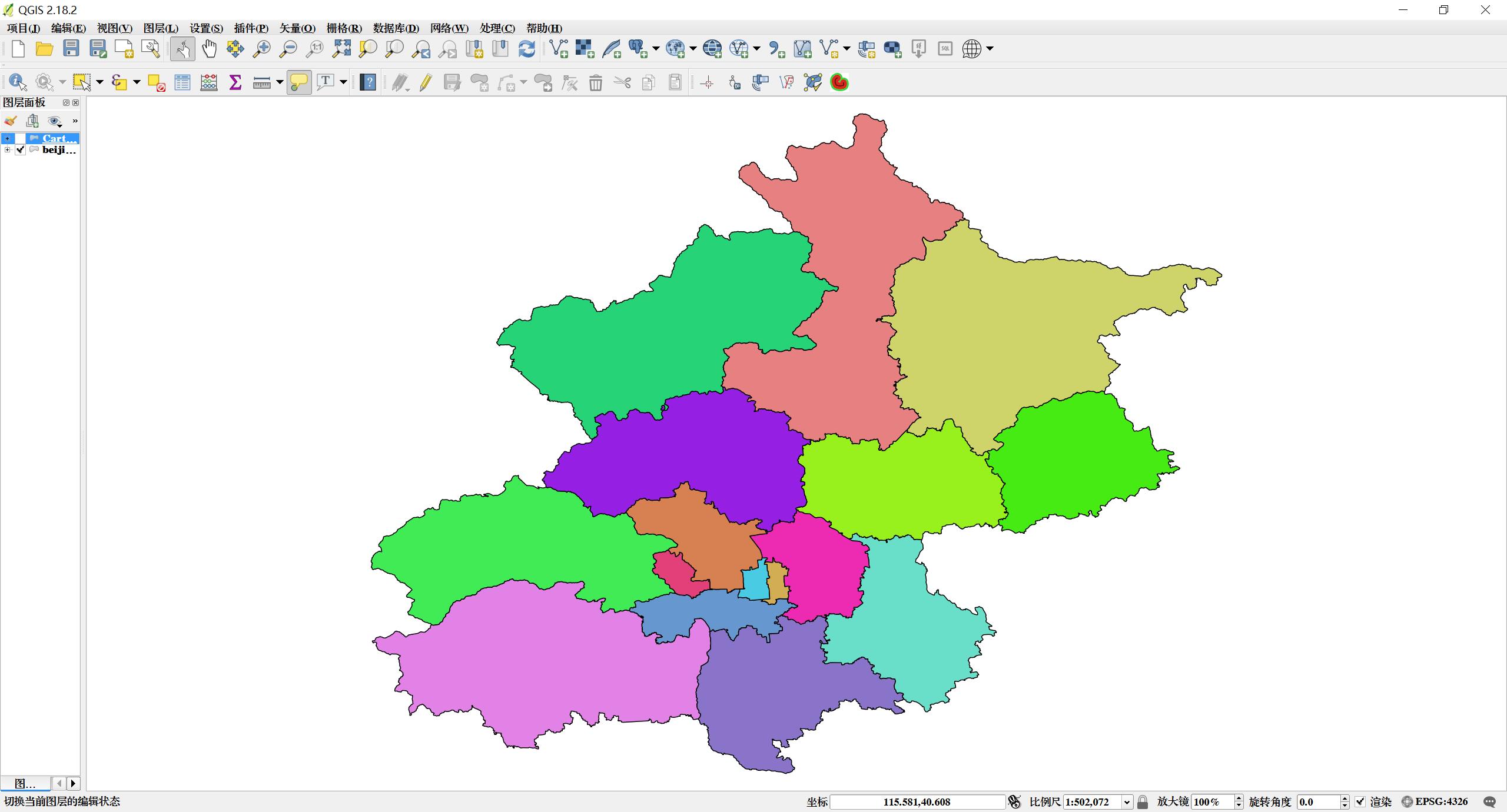Open the 栅格 (Raster) menu
This screenshot has height=812, width=1507.
click(x=344, y=28)
